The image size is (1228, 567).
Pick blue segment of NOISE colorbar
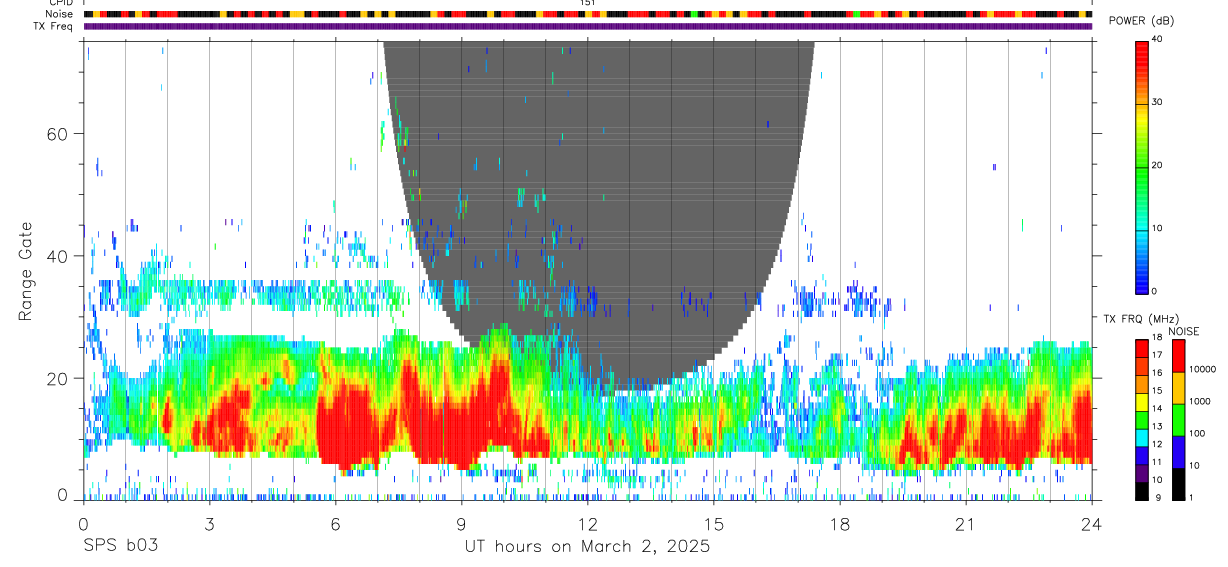click(1179, 452)
